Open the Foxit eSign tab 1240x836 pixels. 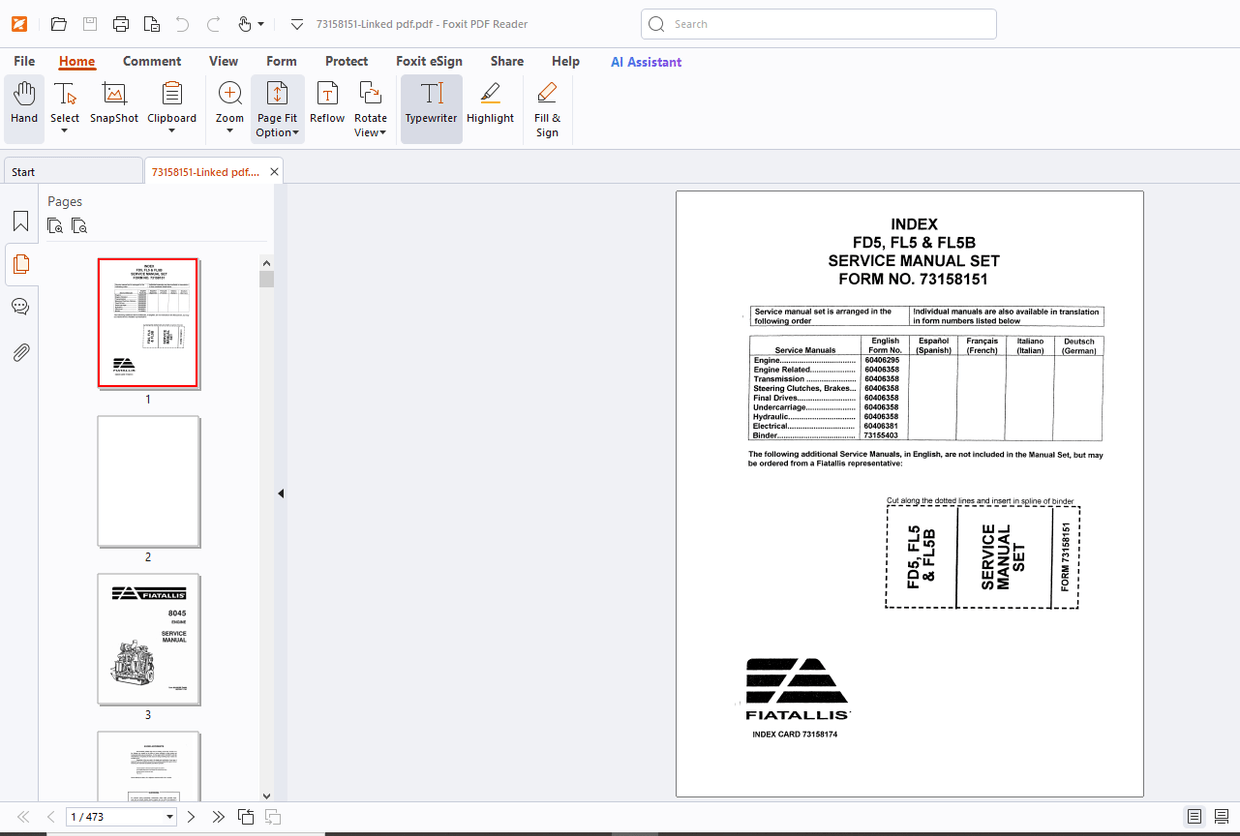tap(429, 61)
